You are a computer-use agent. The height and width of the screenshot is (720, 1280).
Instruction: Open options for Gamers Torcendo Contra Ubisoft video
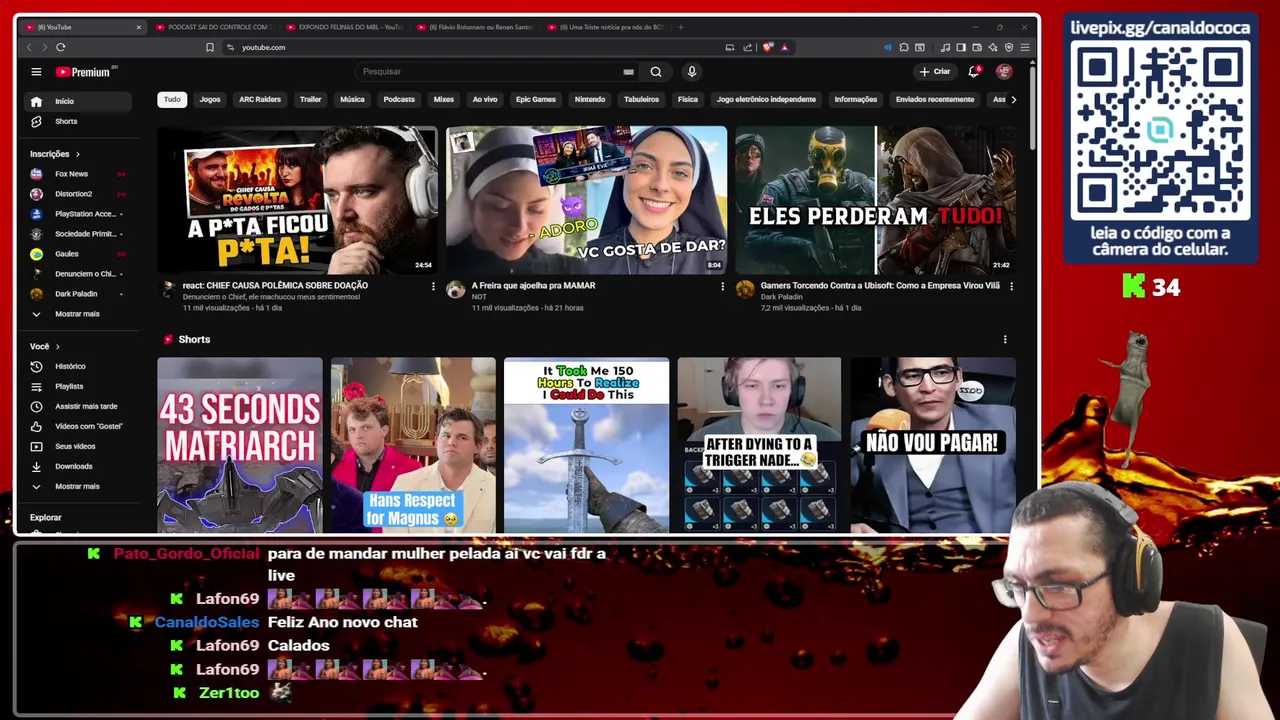click(1011, 287)
